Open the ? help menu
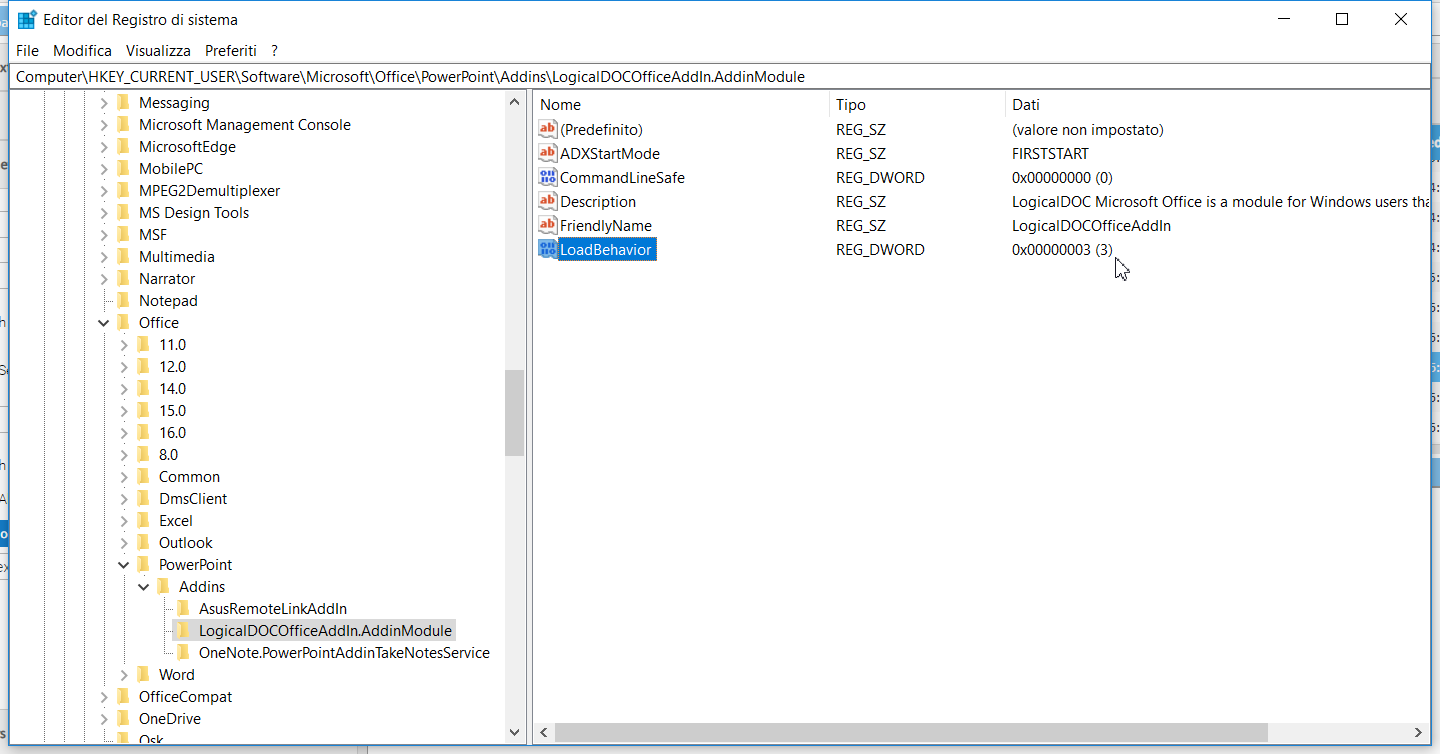Screen dimensions: 1440x754 274,50
